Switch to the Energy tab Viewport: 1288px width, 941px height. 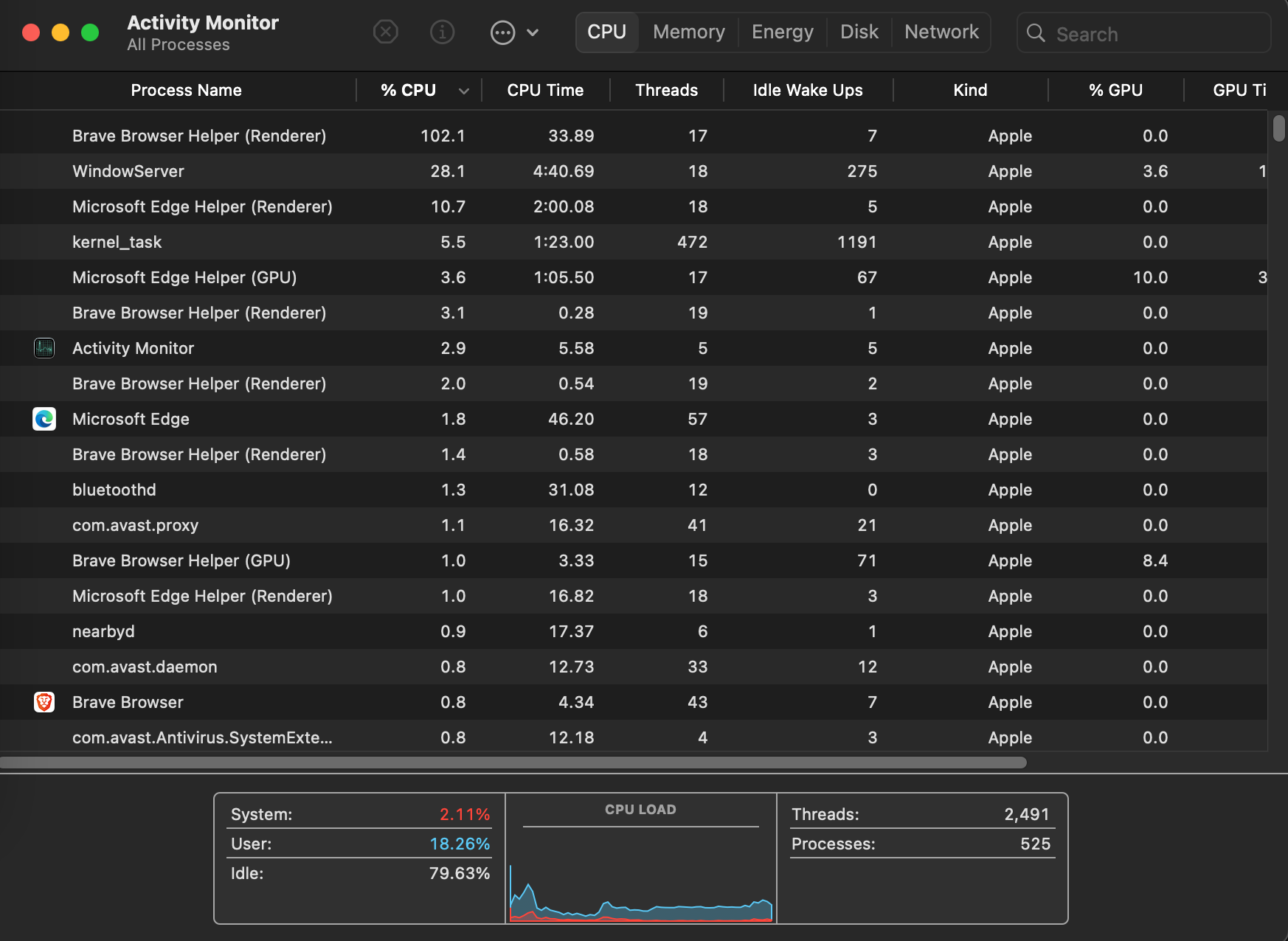(782, 32)
